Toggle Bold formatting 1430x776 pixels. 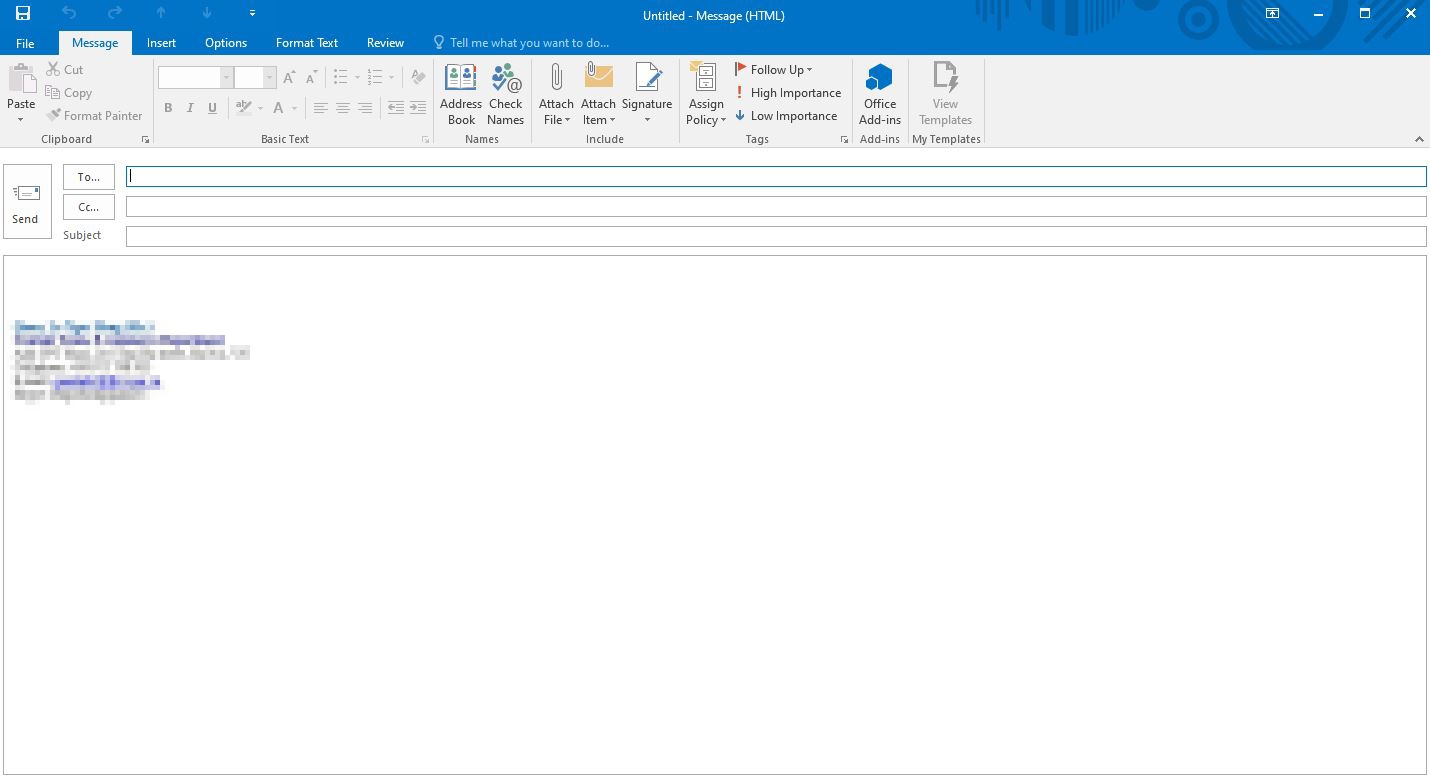click(168, 108)
